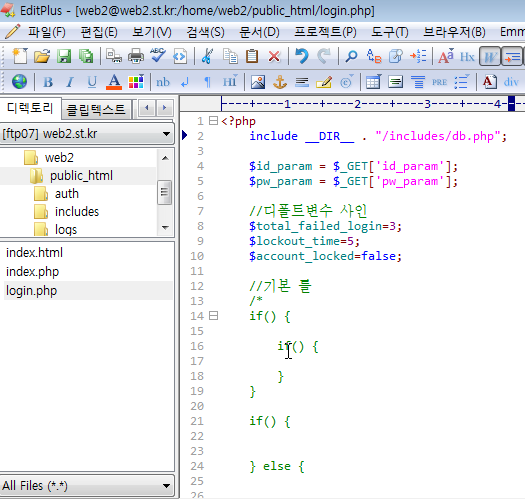Apply Italic HTML tag
This screenshot has width=525, height=499.
pyautogui.click(x=70, y=82)
